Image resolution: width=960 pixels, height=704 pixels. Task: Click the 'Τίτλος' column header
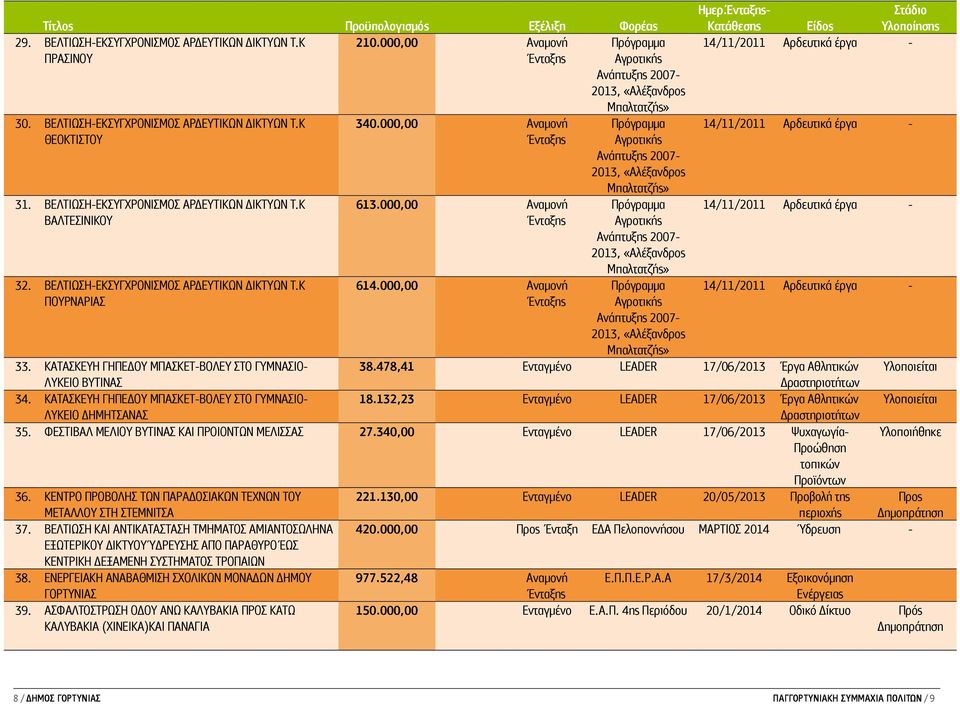pyautogui.click(x=58, y=26)
